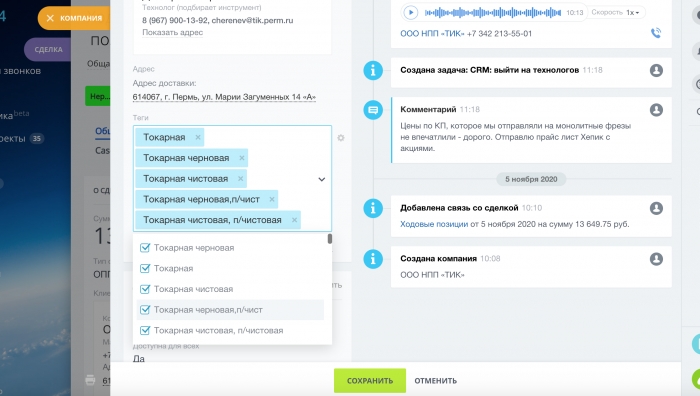Close the КОМПАНИЯ slider tab
The height and width of the screenshot is (396, 700).
[x=50, y=18]
